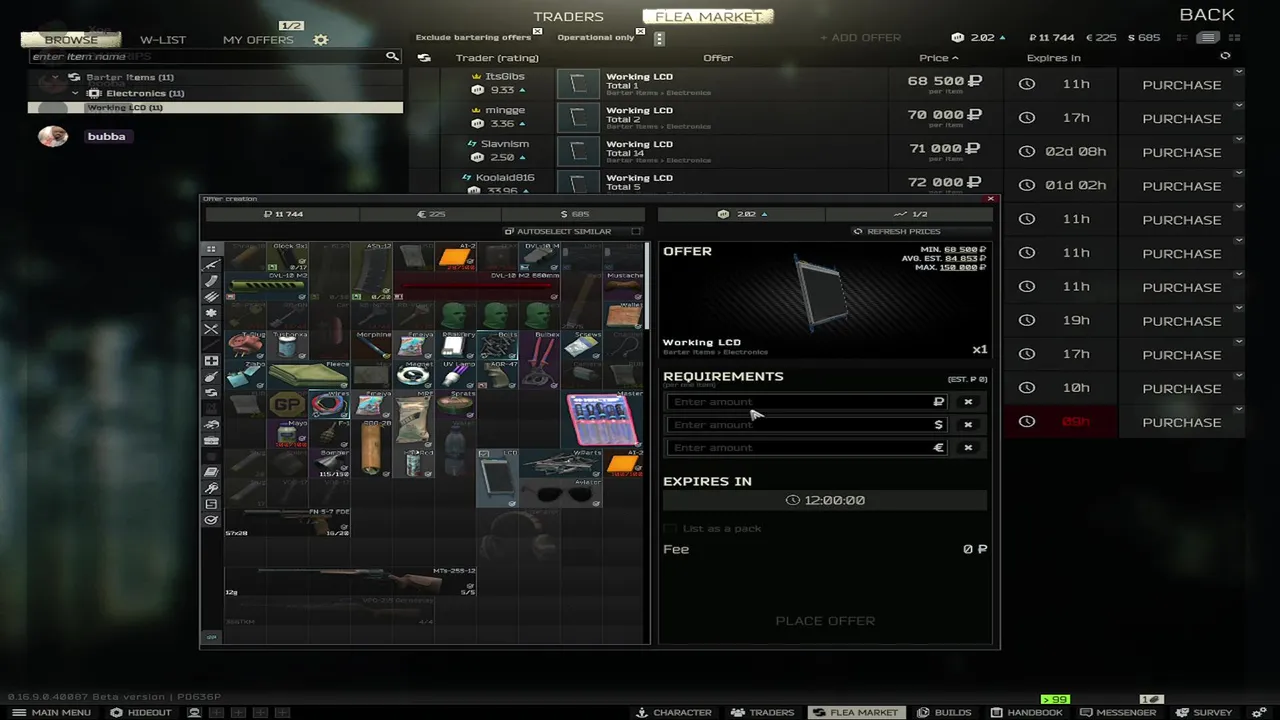Open Handbook in bottom menu
The image size is (1280, 720).
(x=1026, y=712)
